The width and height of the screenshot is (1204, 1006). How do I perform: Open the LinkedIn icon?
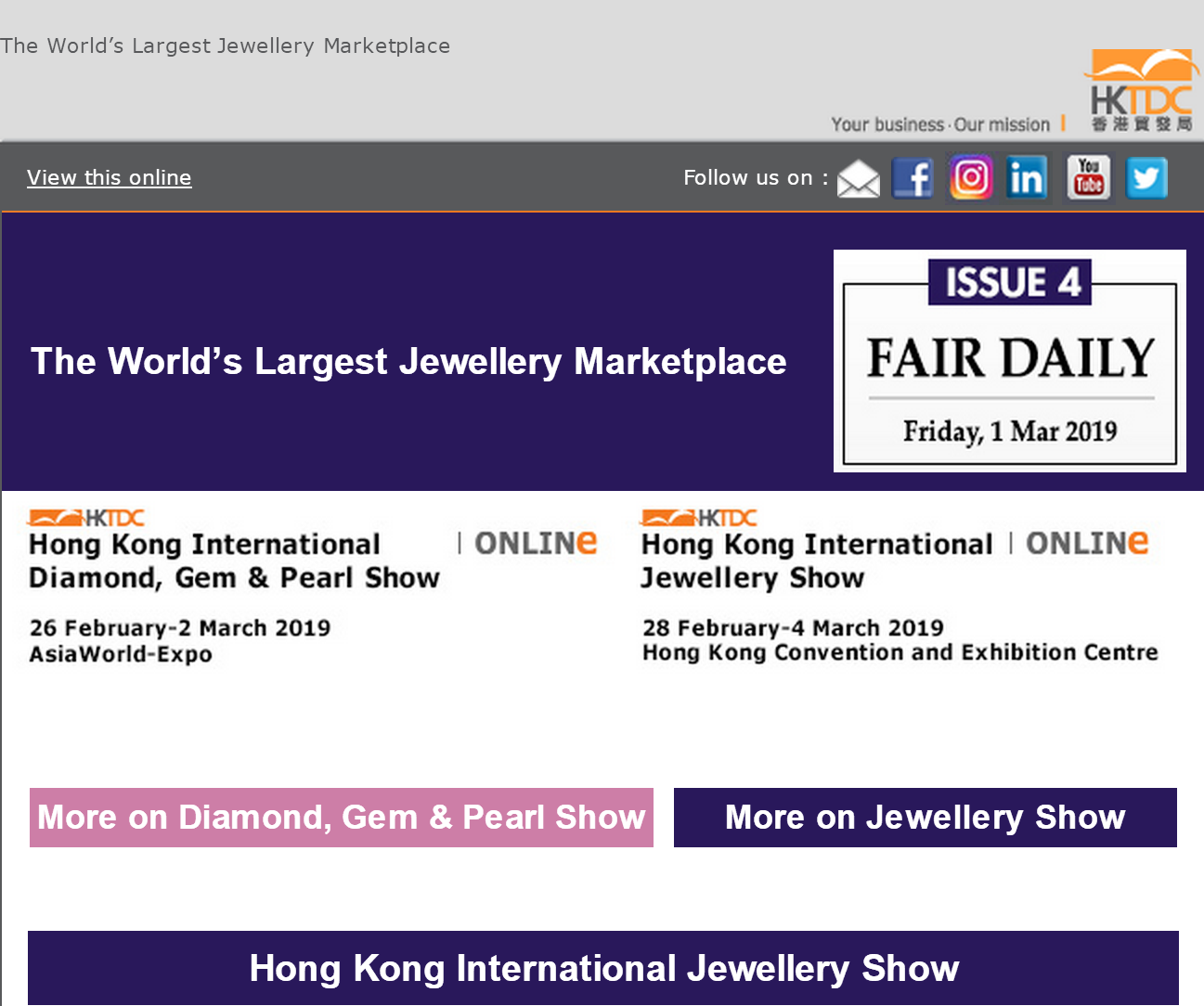(x=1027, y=177)
